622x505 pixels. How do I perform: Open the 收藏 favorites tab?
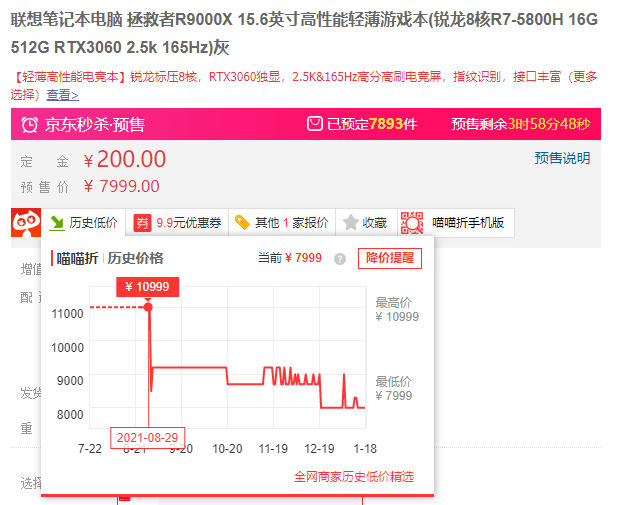[x=367, y=223]
